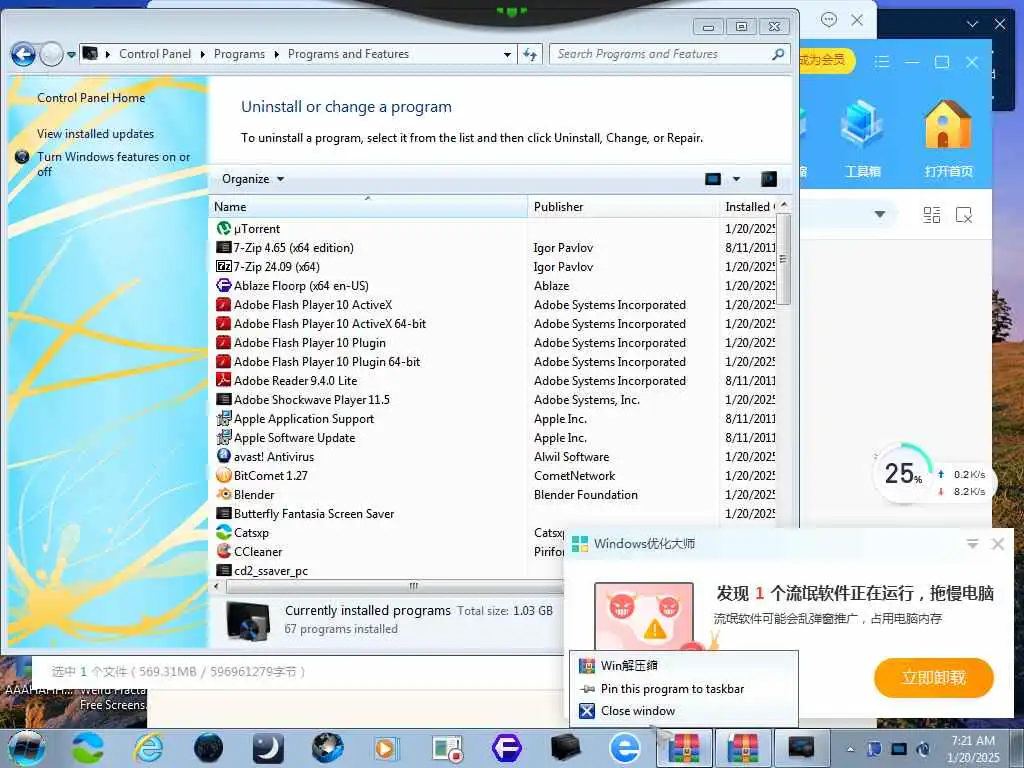Open Internet Explorer from taskbar
The image size is (1024, 768).
coord(149,748)
